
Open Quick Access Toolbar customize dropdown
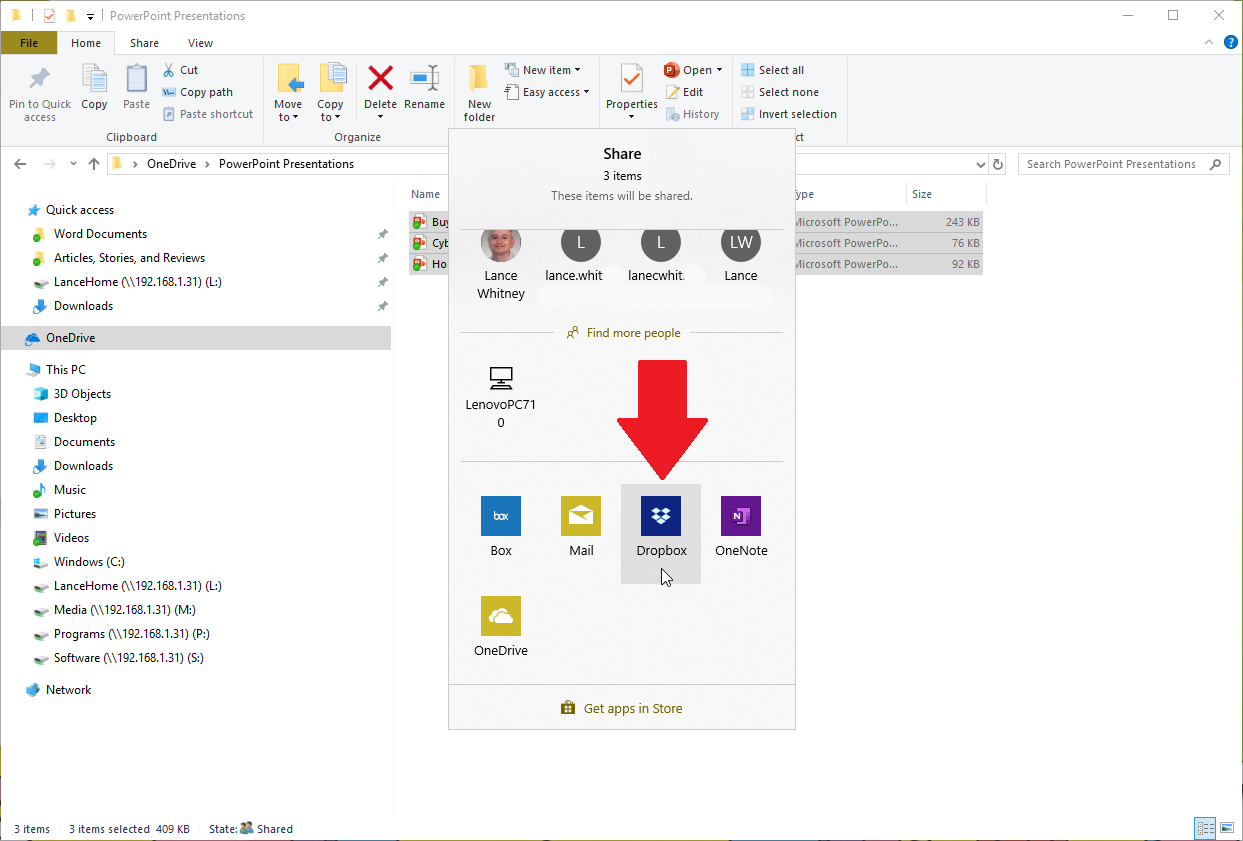[x=90, y=16]
